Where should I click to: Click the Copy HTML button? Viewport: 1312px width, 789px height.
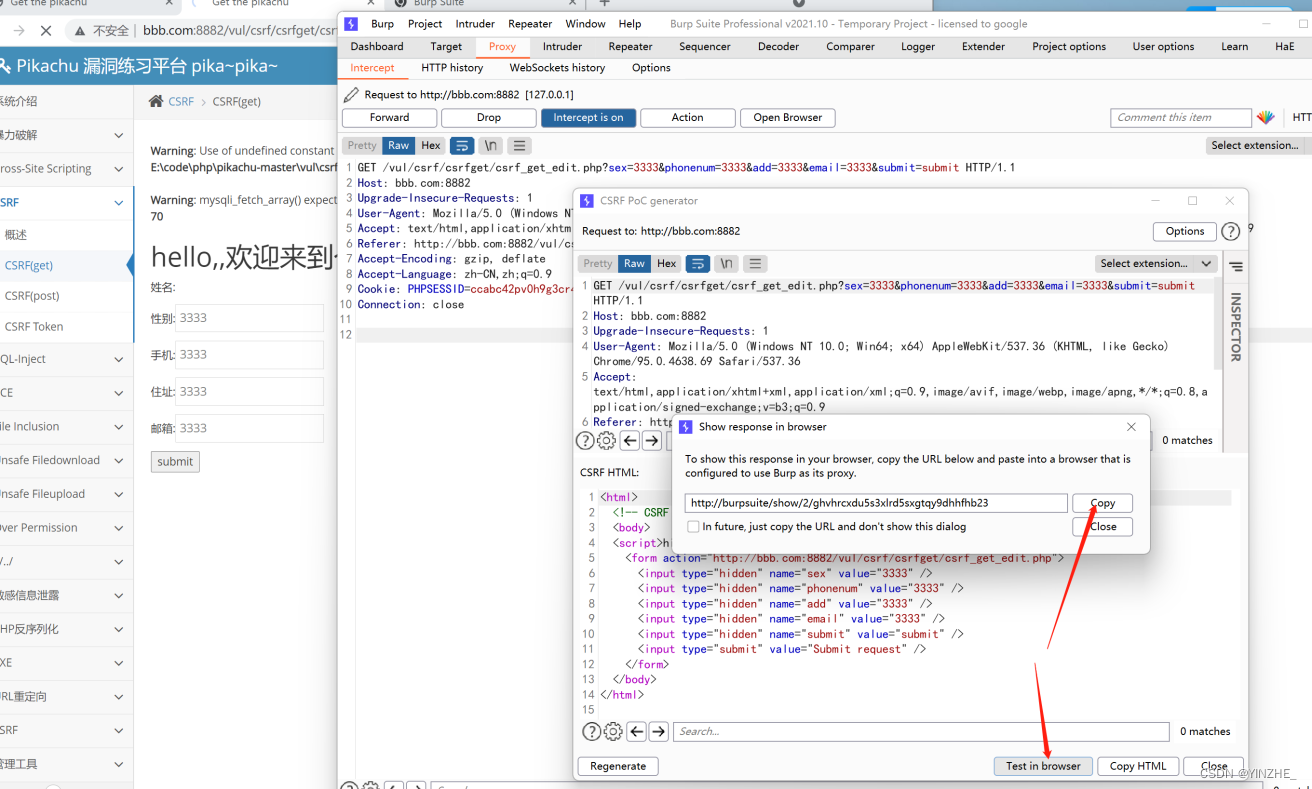click(1138, 766)
